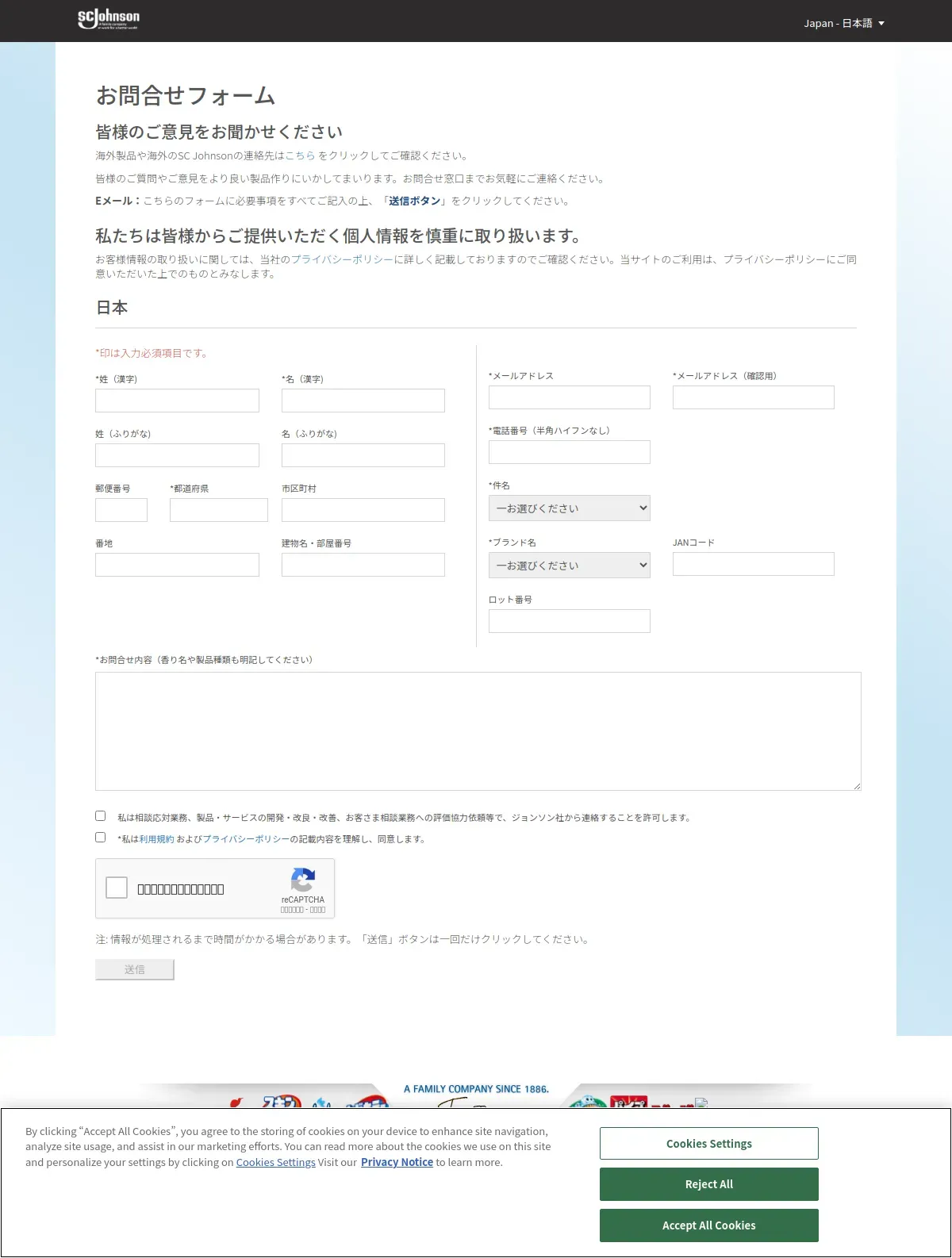
Task: Focus the JANコード input field
Action: (754, 564)
